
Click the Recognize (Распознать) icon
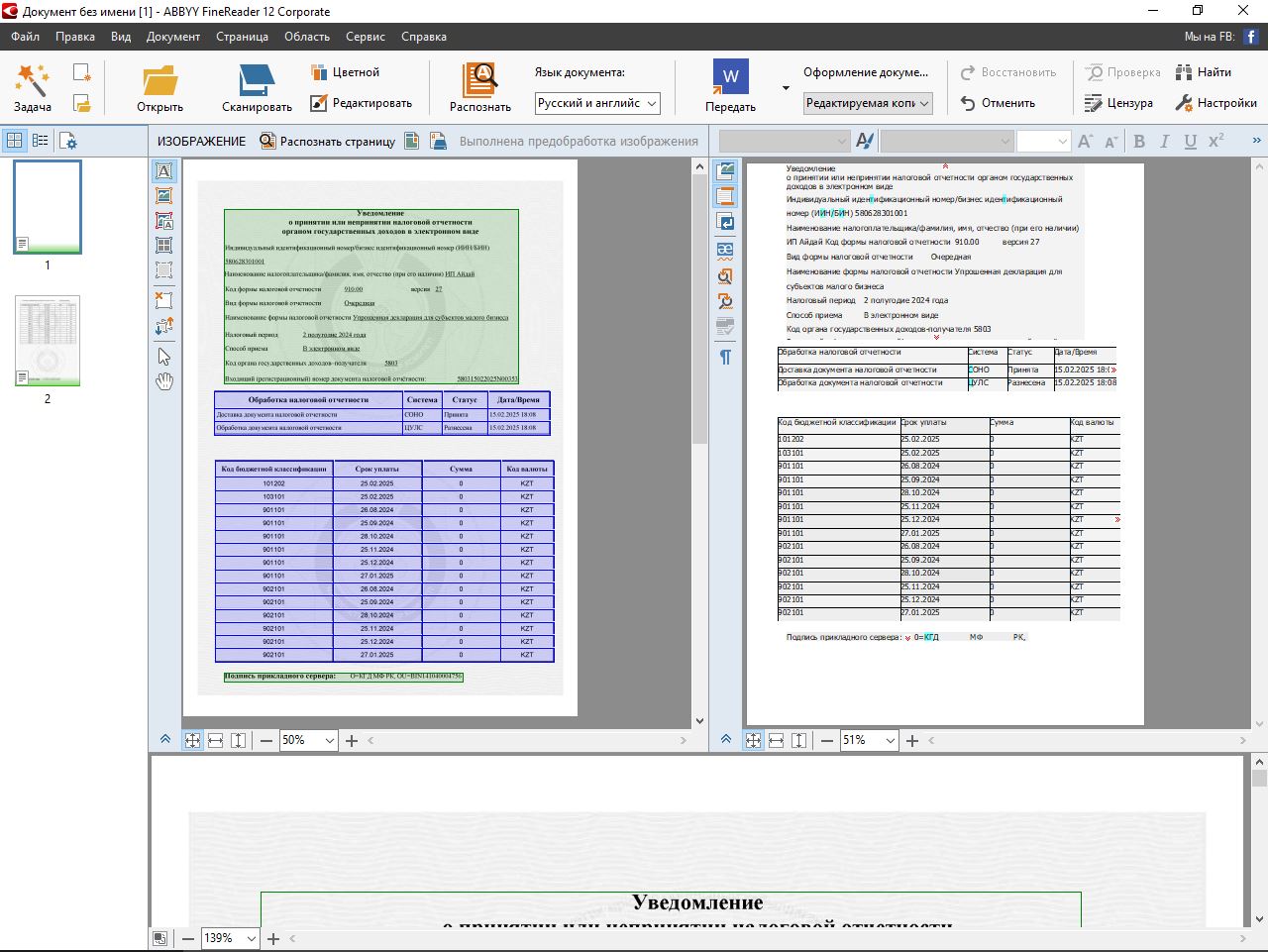pos(479,81)
